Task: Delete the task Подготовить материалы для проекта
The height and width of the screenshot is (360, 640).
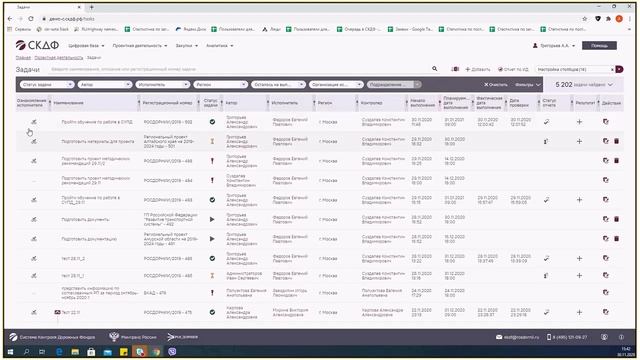Action: (617, 141)
